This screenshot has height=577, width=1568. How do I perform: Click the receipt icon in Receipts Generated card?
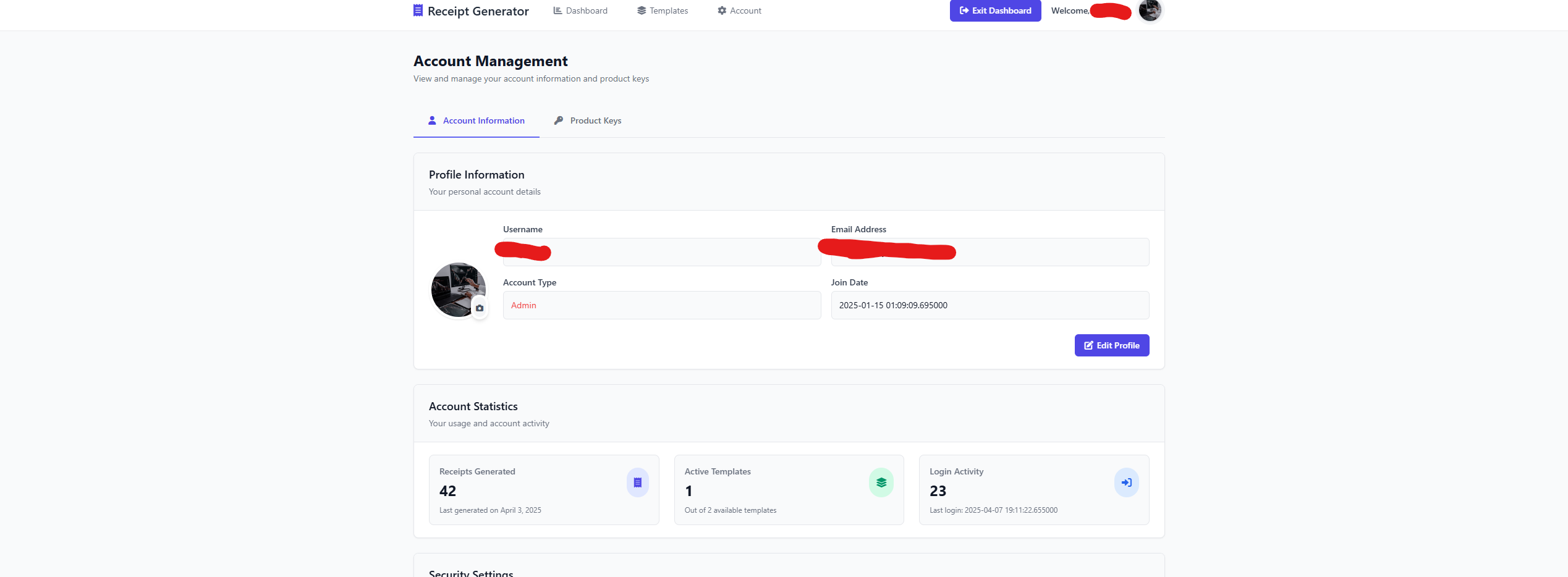point(637,482)
